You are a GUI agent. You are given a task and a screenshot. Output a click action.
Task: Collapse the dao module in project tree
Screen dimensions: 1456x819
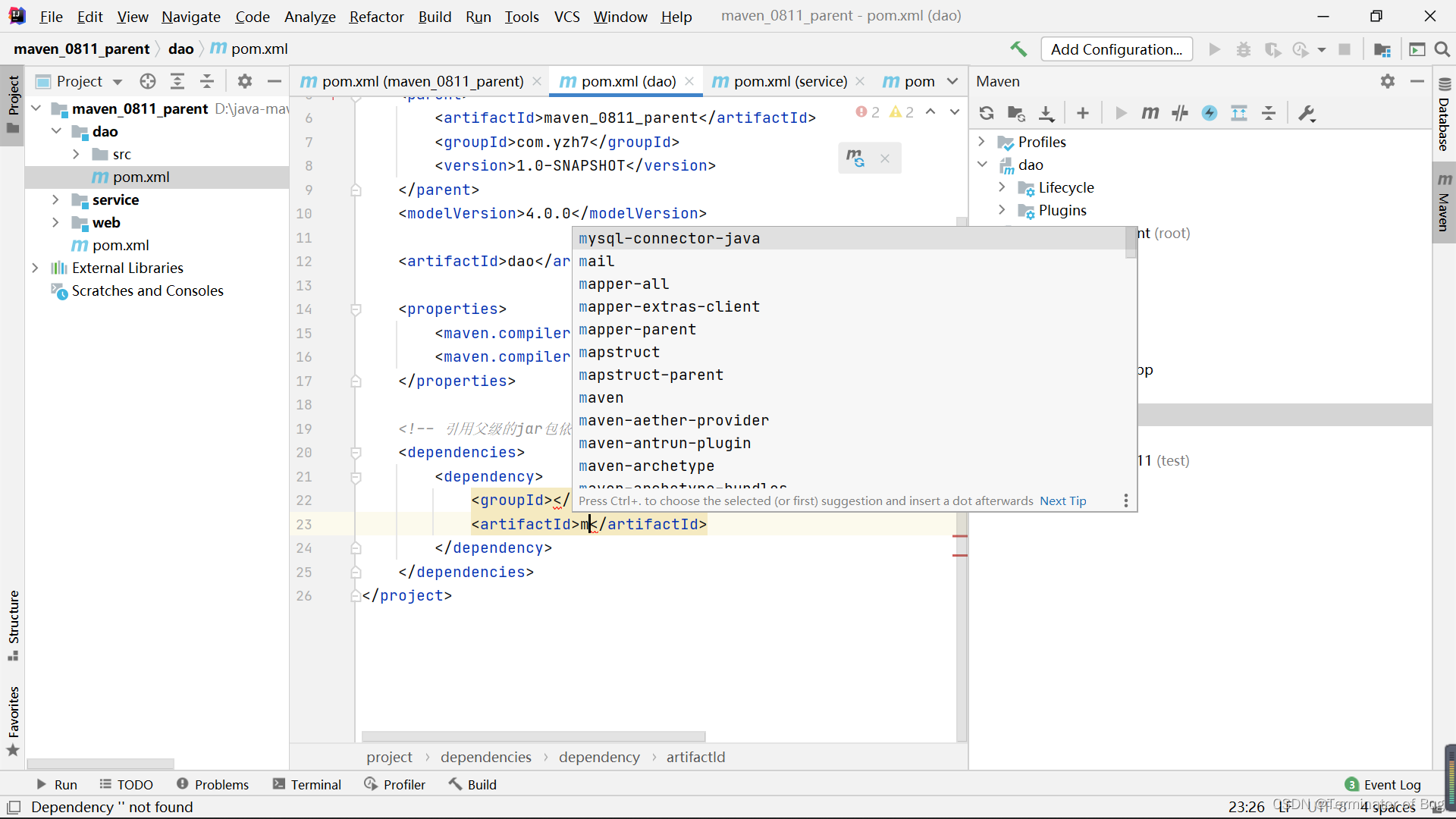[x=56, y=131]
